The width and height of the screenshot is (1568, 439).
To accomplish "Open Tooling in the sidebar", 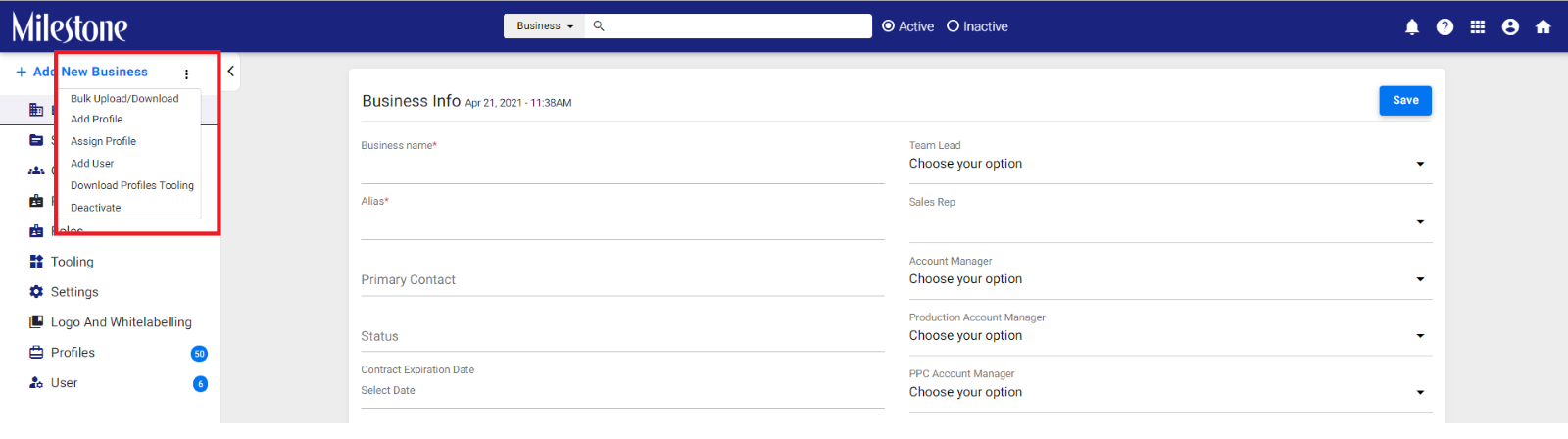I will pos(73,262).
